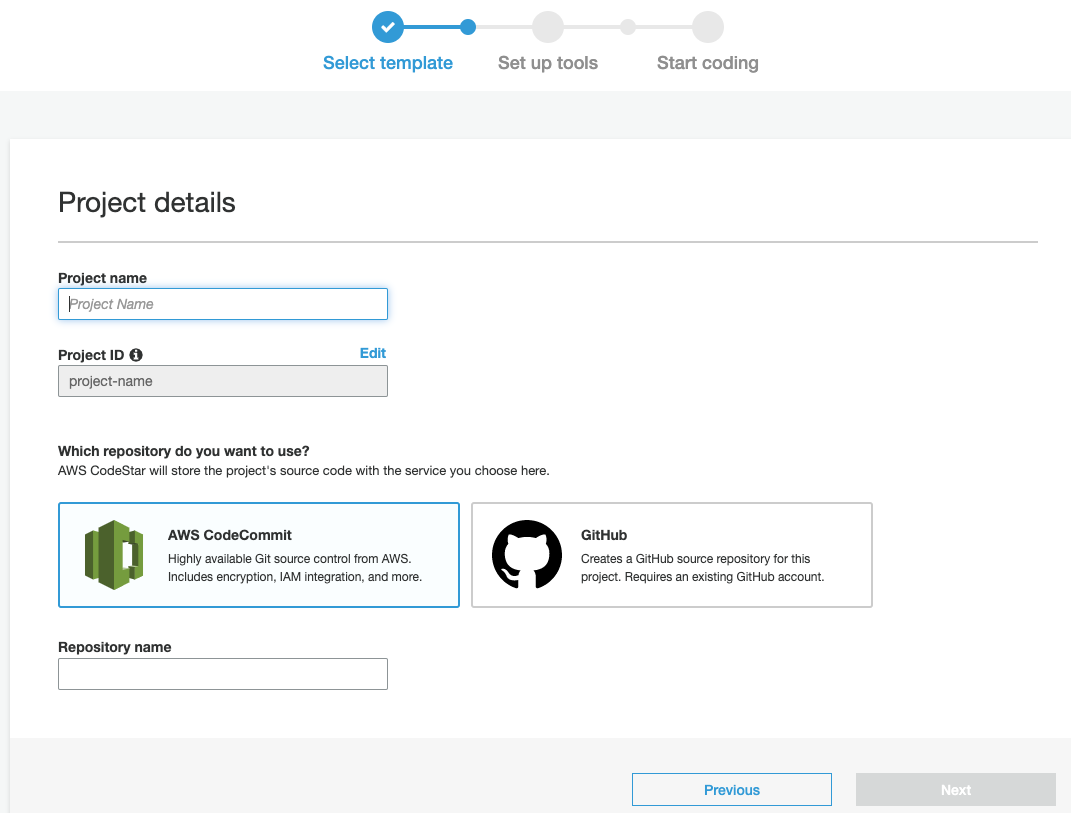Screen dimensions: 1071x813
Task: Click the Edit link for Project ID
Action: click(373, 353)
